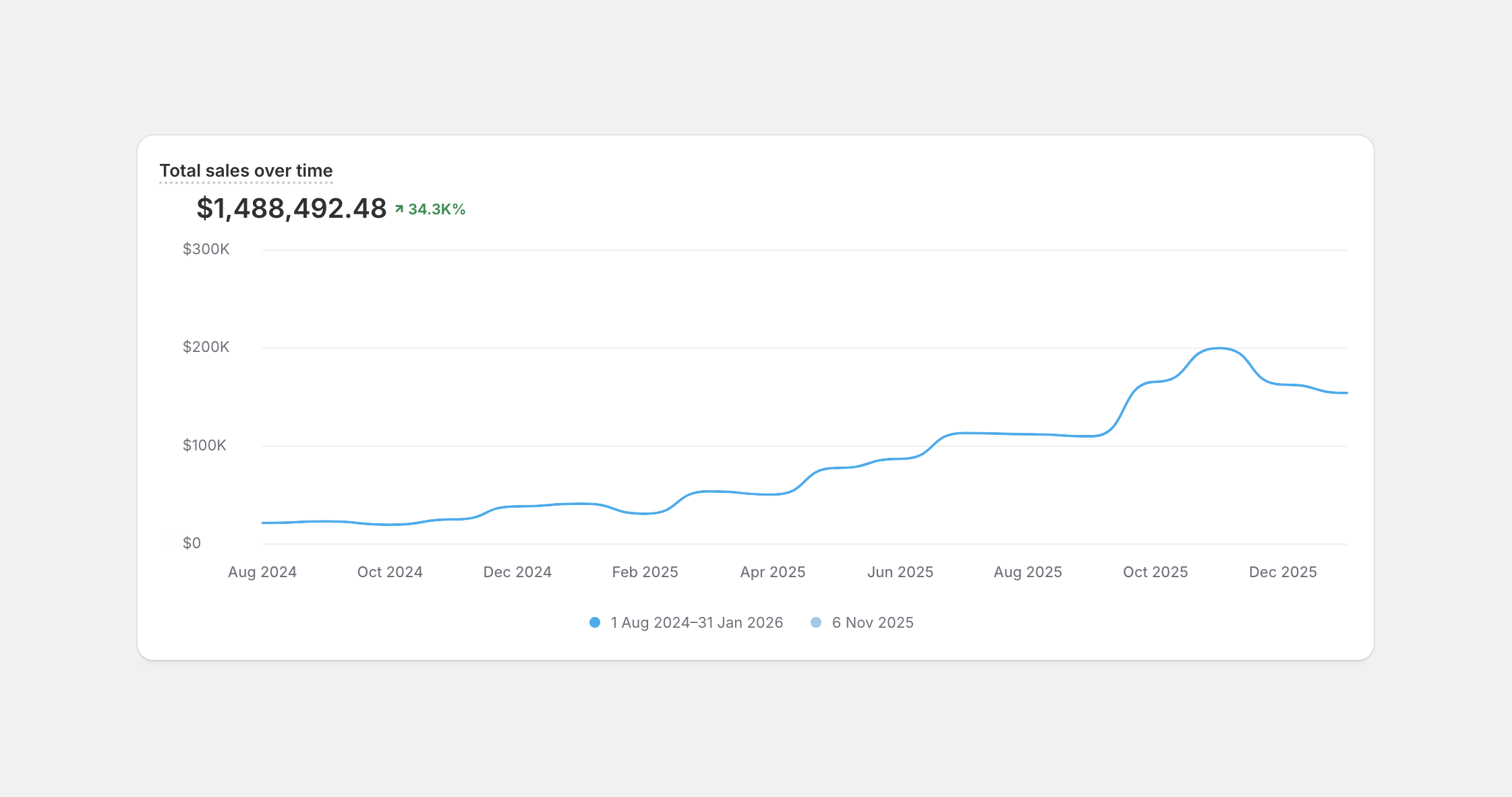Screen dimensions: 1512x797
Task: Click the $100K y-axis label
Action: 204,445
